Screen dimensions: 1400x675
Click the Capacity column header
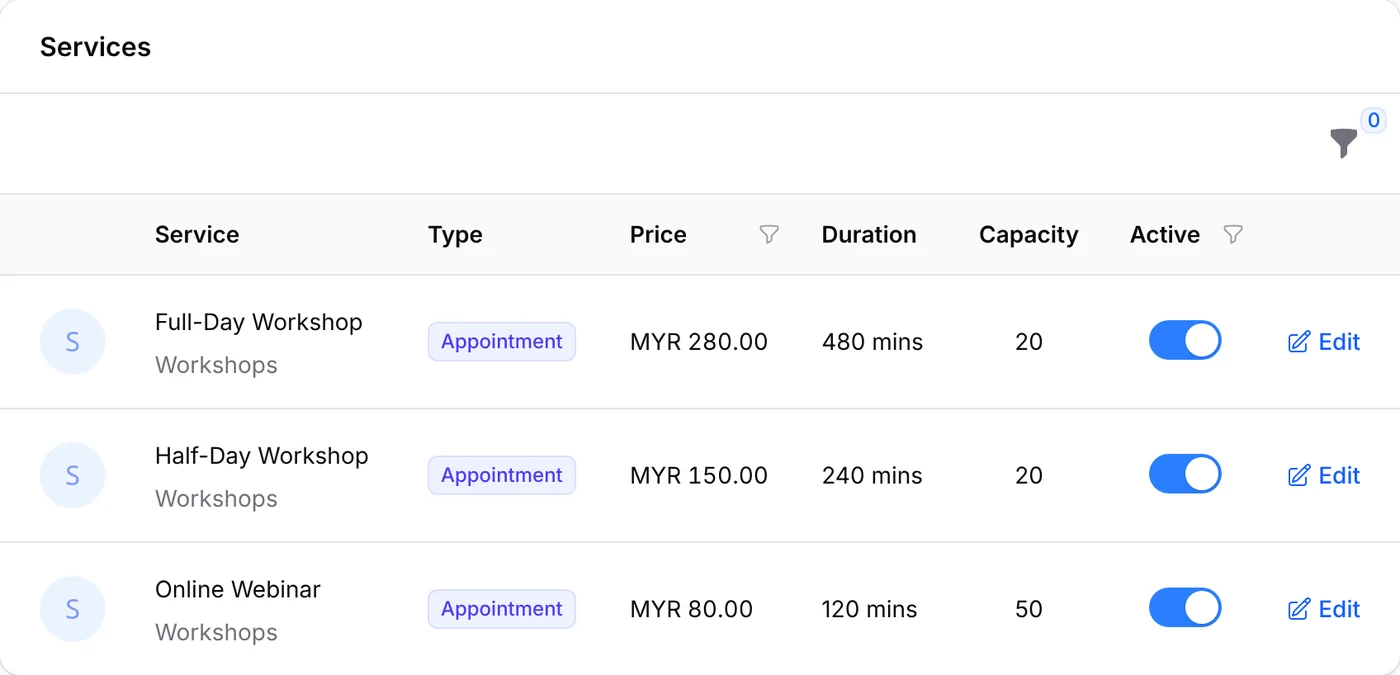click(x=1029, y=235)
